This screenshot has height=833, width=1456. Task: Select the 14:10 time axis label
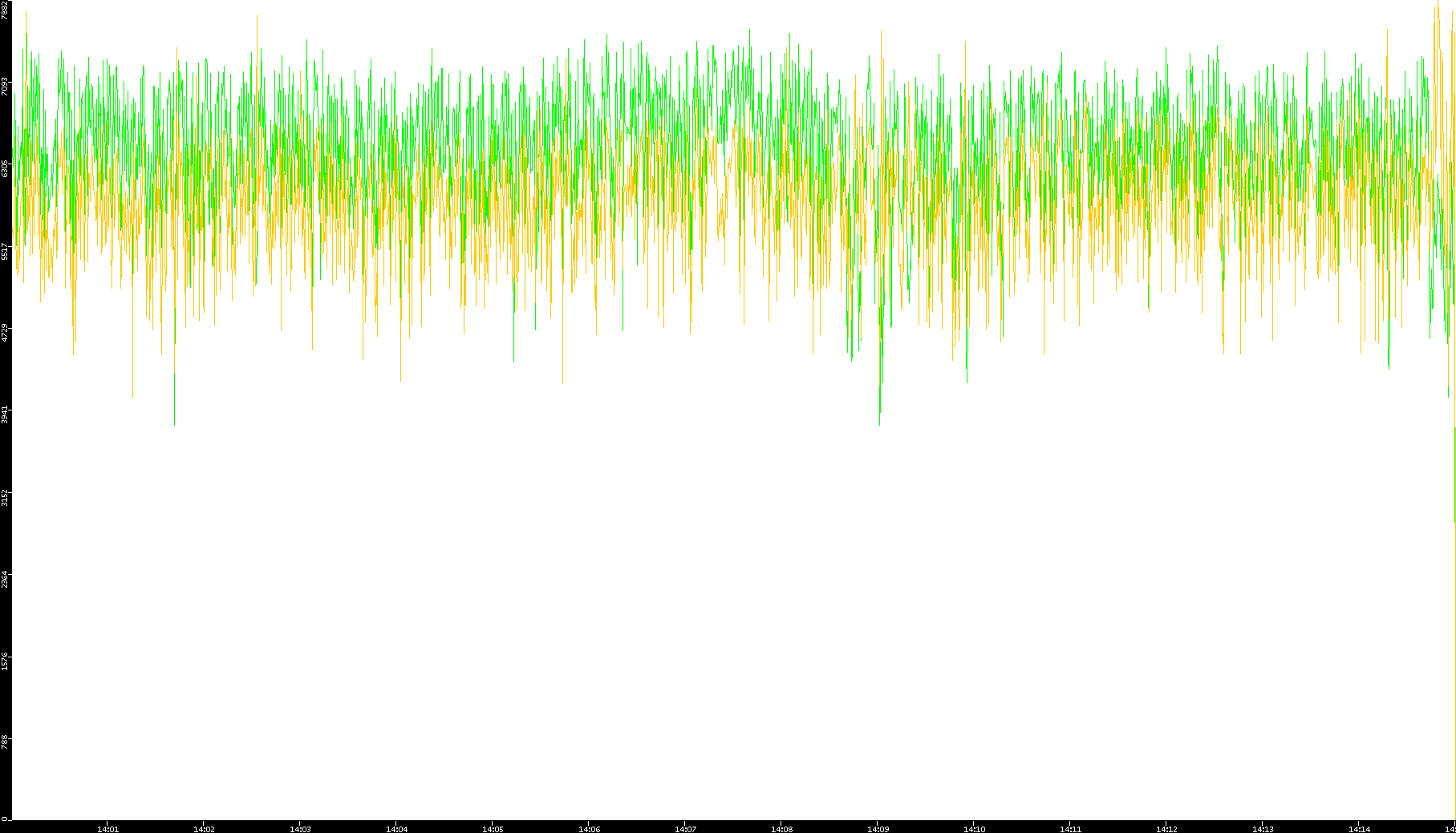coord(974,829)
